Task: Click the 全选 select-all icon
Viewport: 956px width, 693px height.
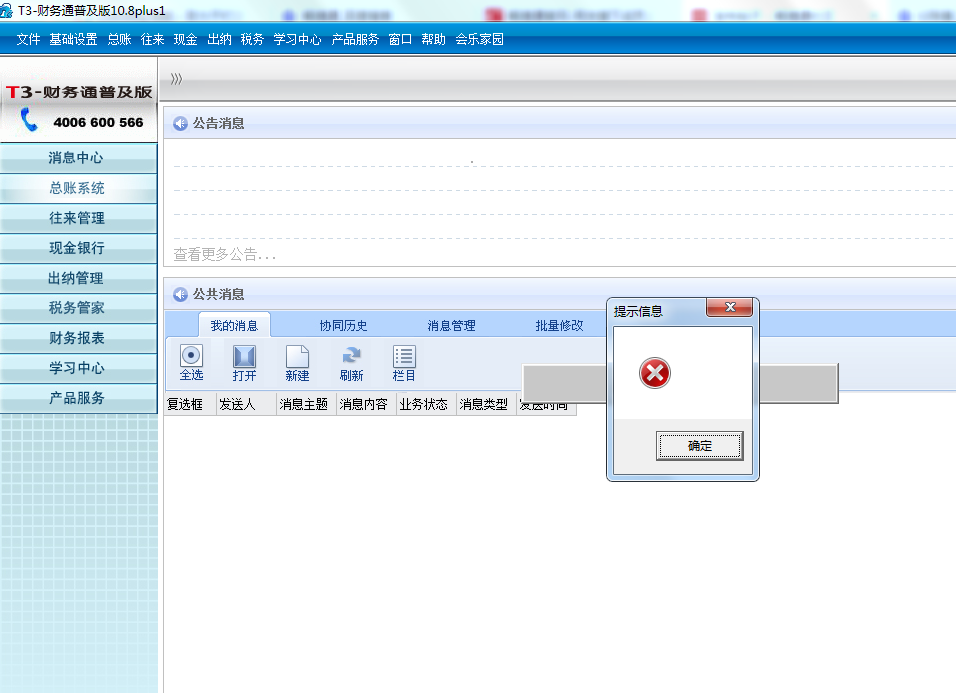Action: (x=191, y=356)
